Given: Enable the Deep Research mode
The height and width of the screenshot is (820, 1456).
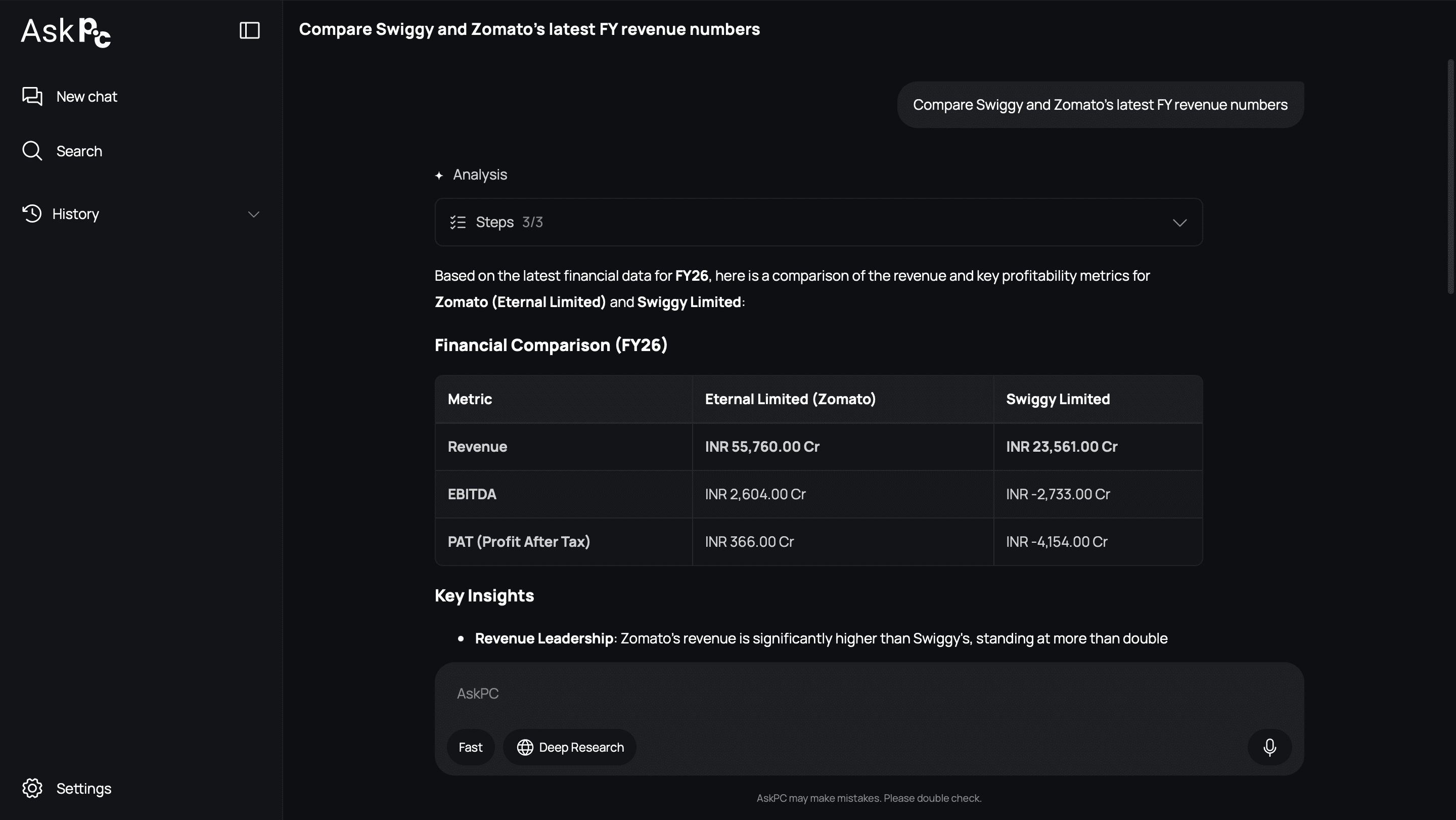Looking at the screenshot, I should 570,747.
